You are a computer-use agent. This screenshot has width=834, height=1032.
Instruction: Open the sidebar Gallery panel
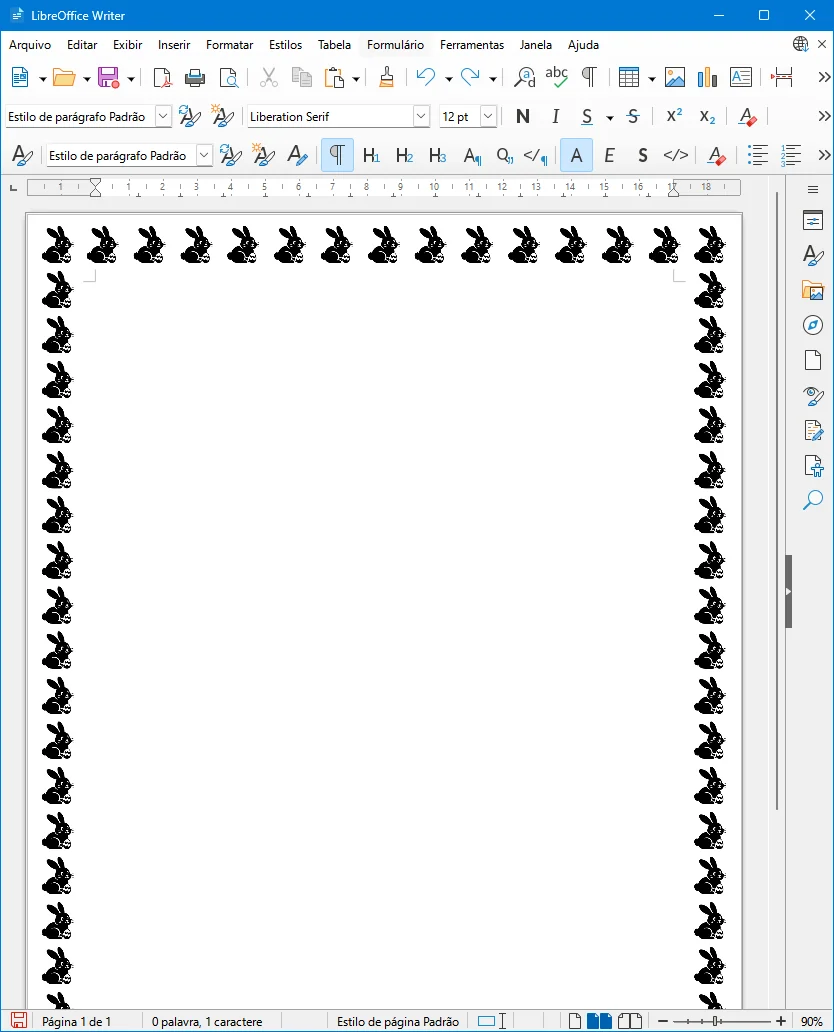coord(813,291)
